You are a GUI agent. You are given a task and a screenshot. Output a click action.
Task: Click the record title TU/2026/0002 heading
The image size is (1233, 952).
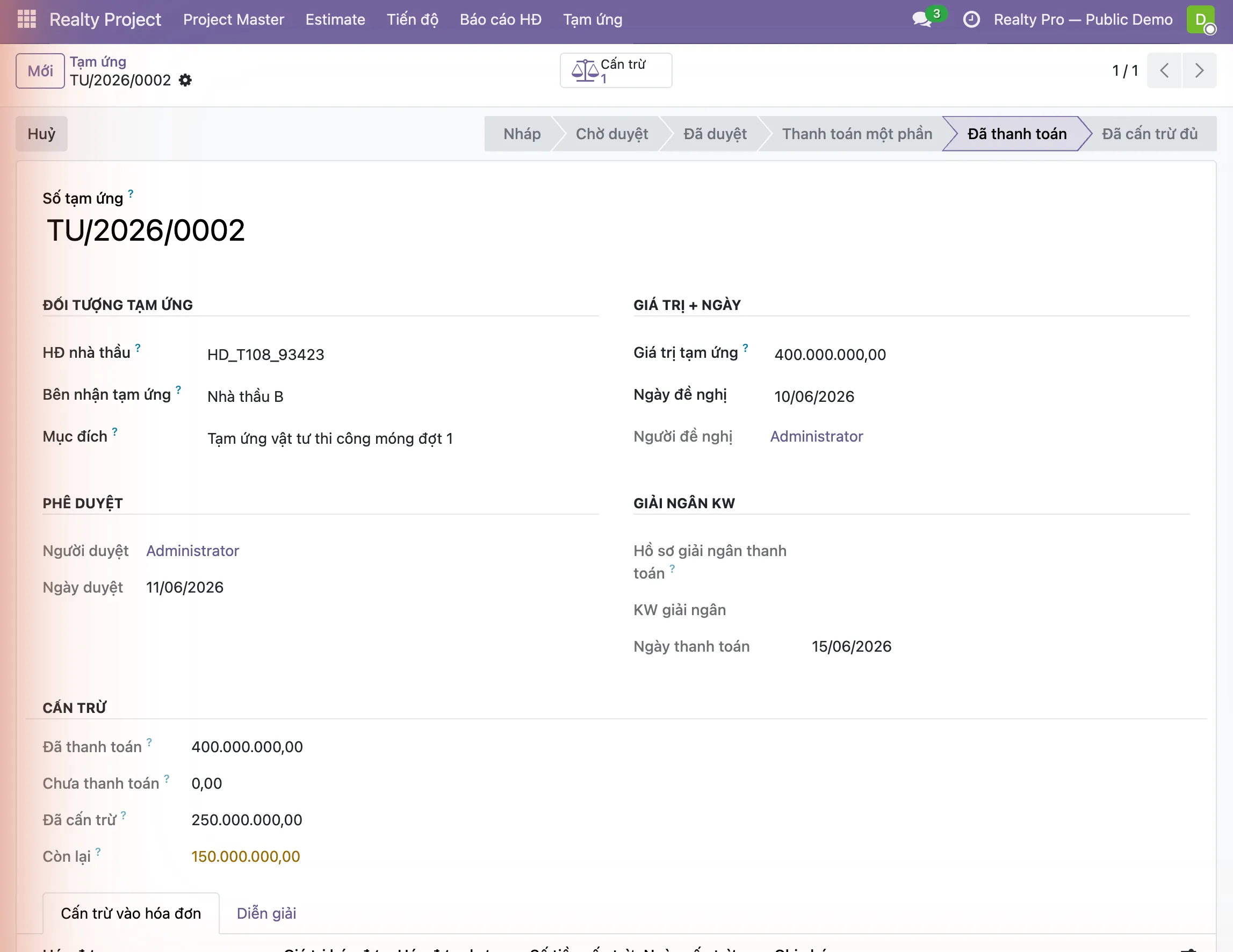[146, 230]
